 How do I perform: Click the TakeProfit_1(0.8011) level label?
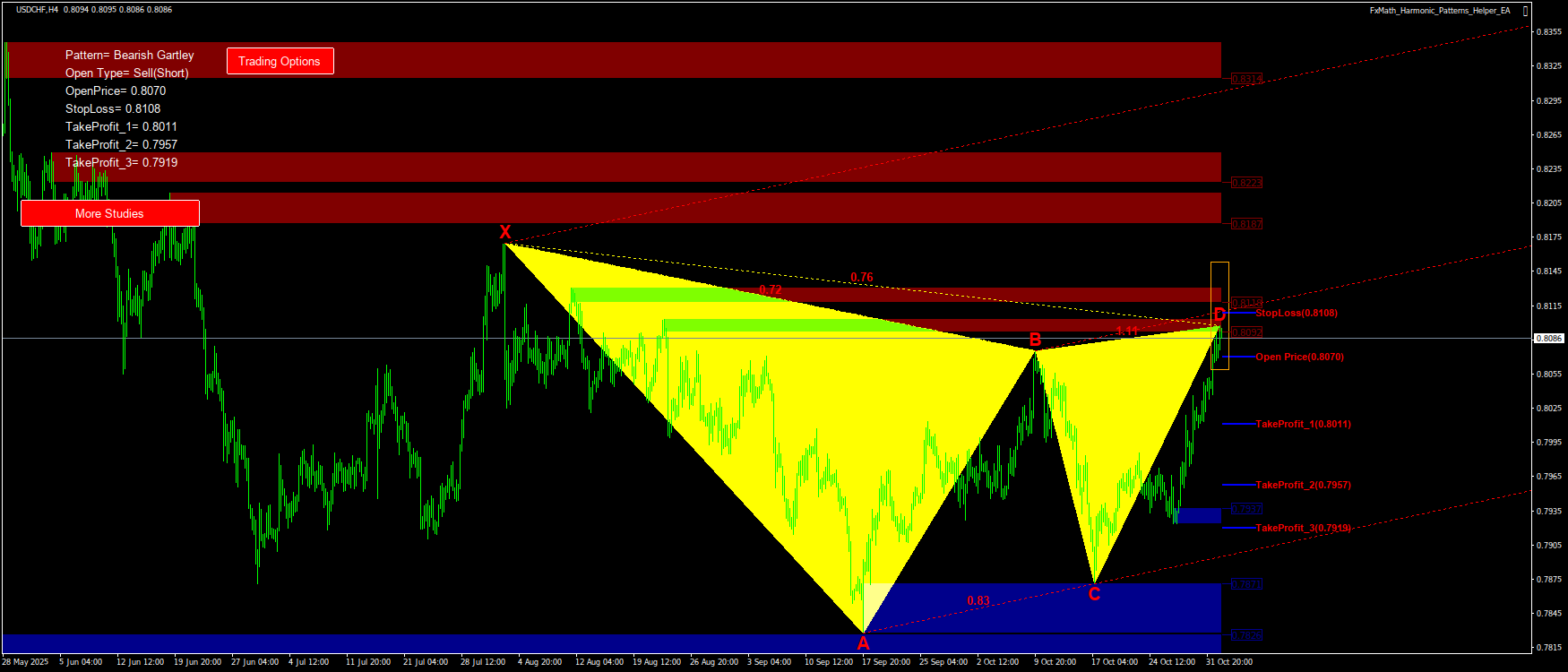(1303, 424)
